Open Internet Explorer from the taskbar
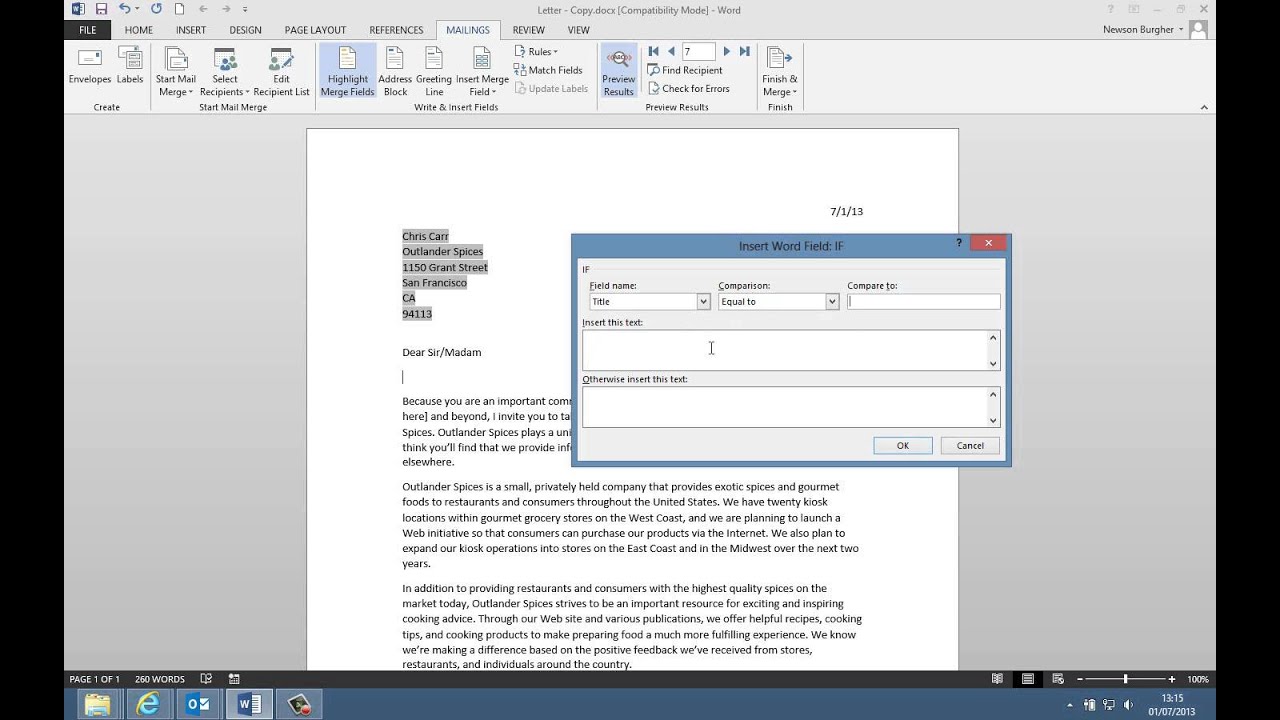 click(x=148, y=704)
